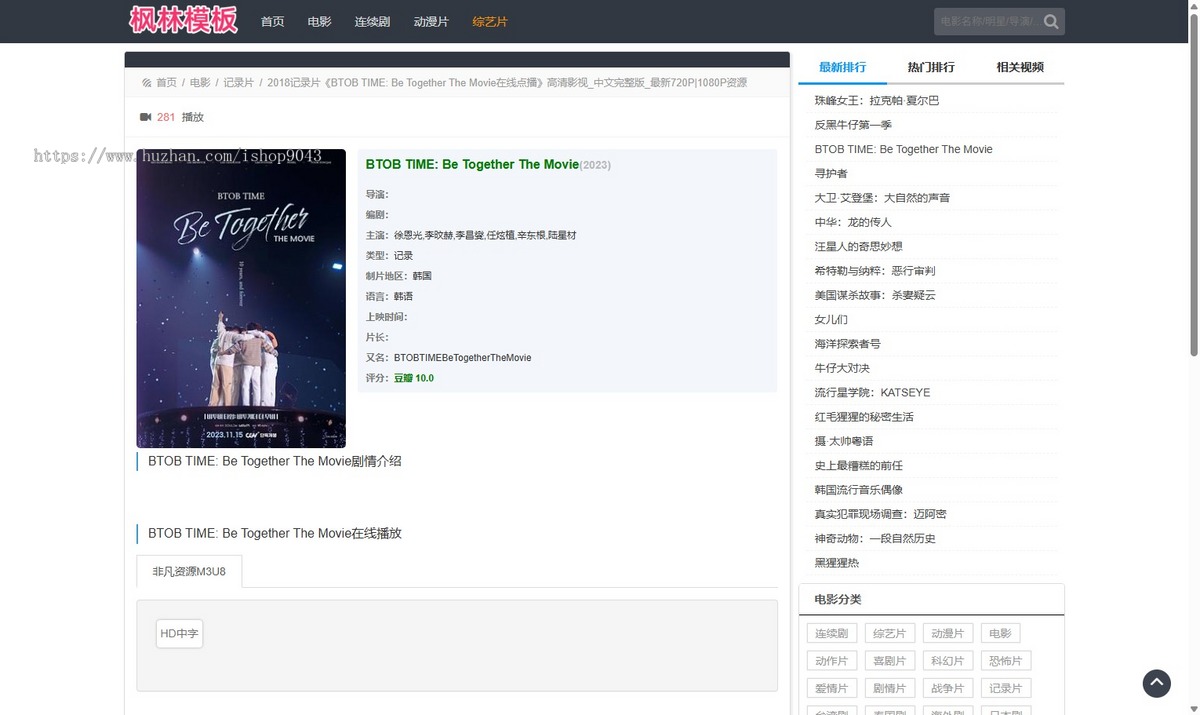Open BTOB TIME entry in ranking list
1200x715 pixels.
tap(904, 149)
